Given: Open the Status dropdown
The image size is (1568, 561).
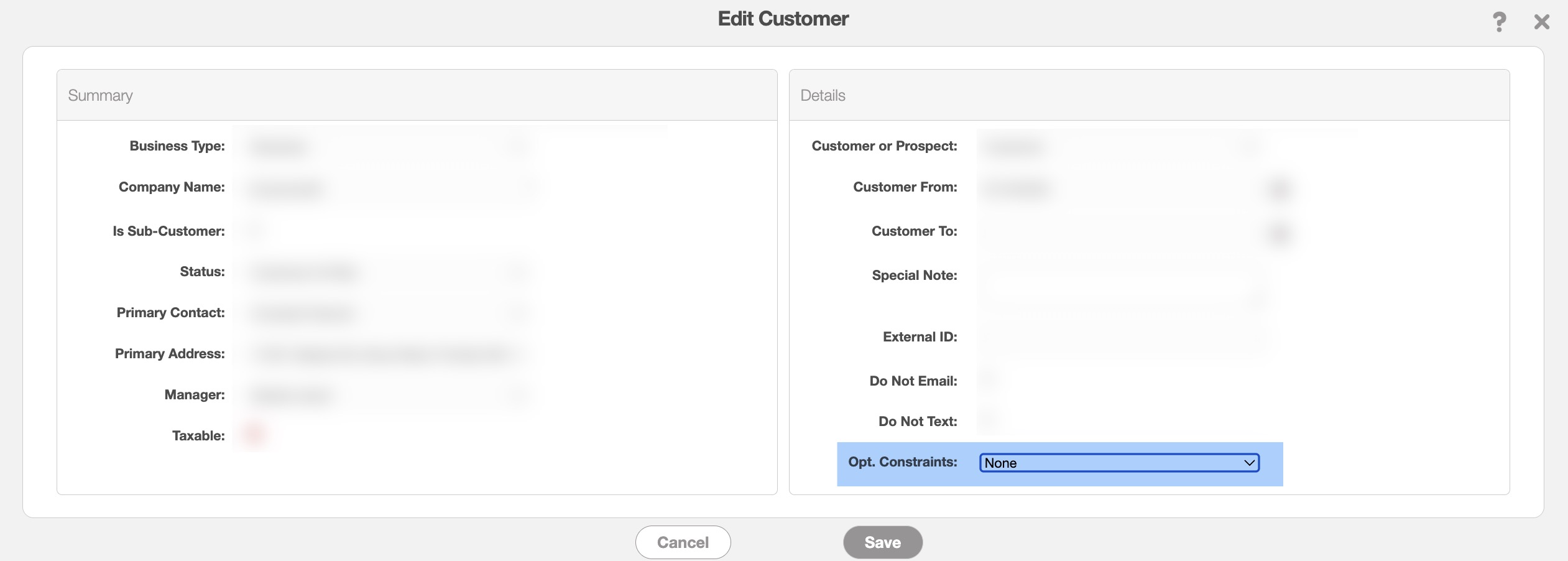Looking at the screenshot, I should point(385,272).
